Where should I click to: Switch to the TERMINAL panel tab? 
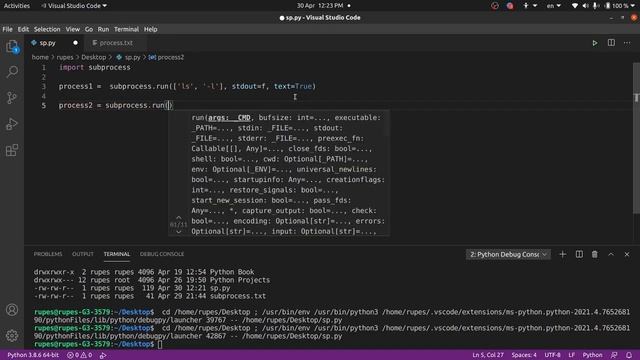tap(117, 254)
